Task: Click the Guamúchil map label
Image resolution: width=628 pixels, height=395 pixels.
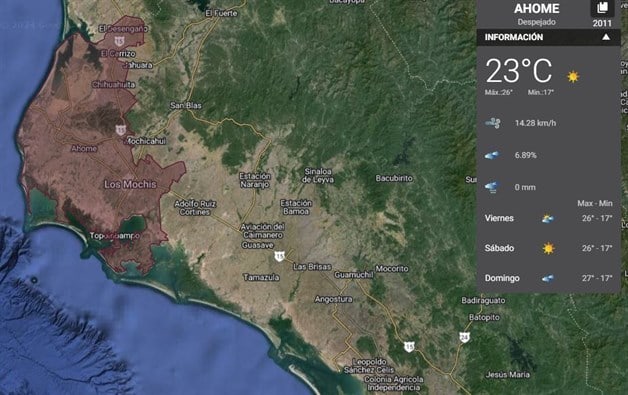Action: (x=354, y=275)
